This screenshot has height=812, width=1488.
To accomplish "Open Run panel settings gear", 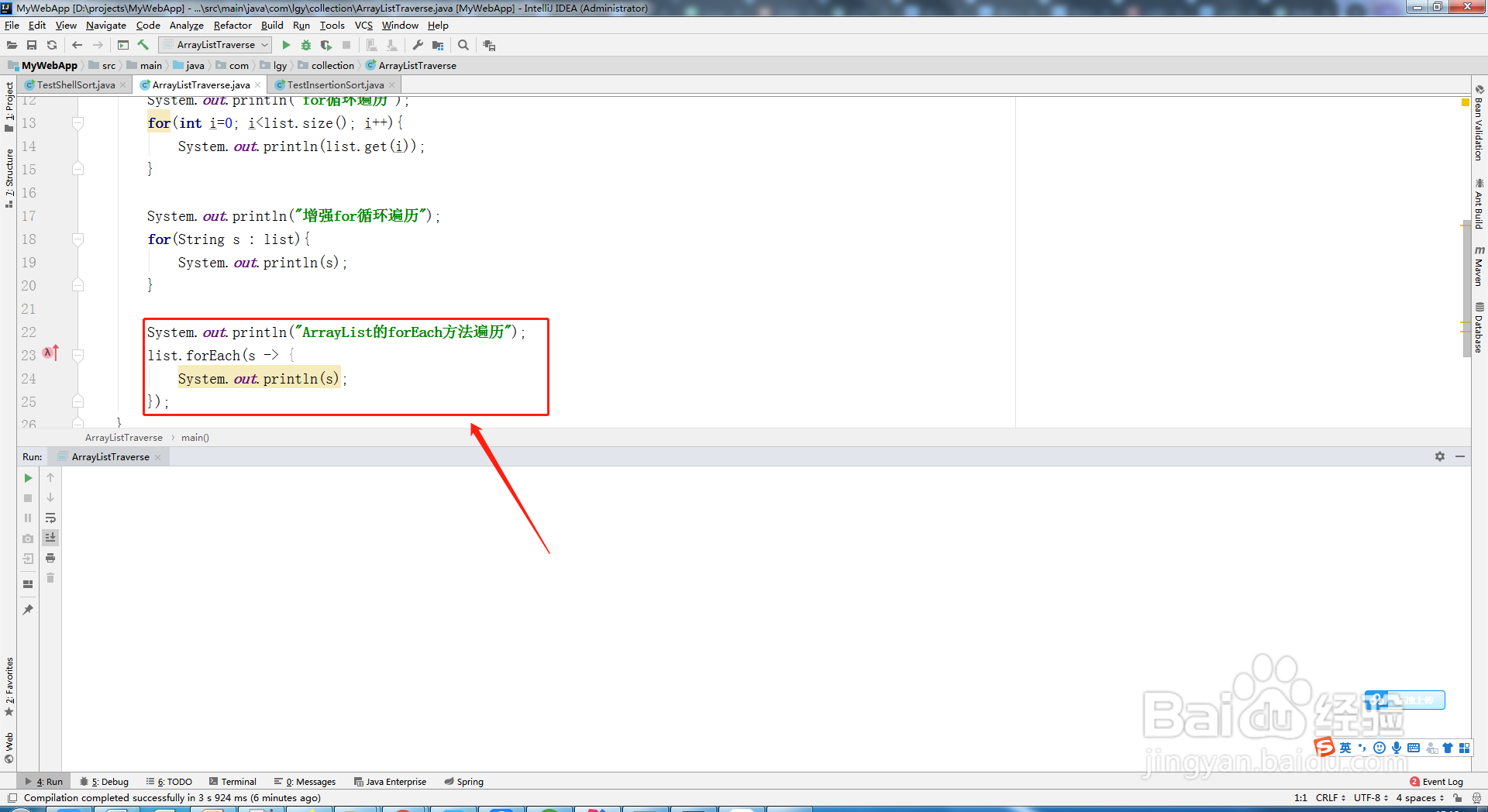I will pyautogui.click(x=1440, y=456).
